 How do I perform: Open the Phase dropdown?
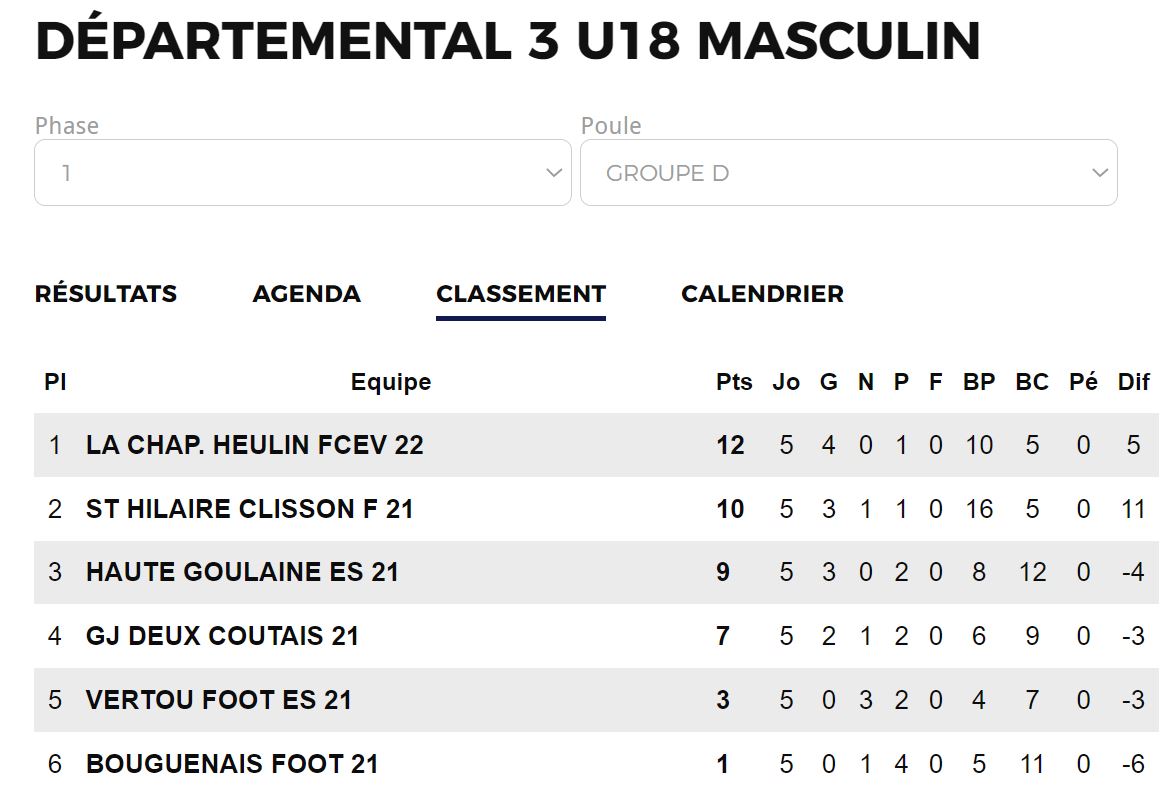tap(302, 172)
